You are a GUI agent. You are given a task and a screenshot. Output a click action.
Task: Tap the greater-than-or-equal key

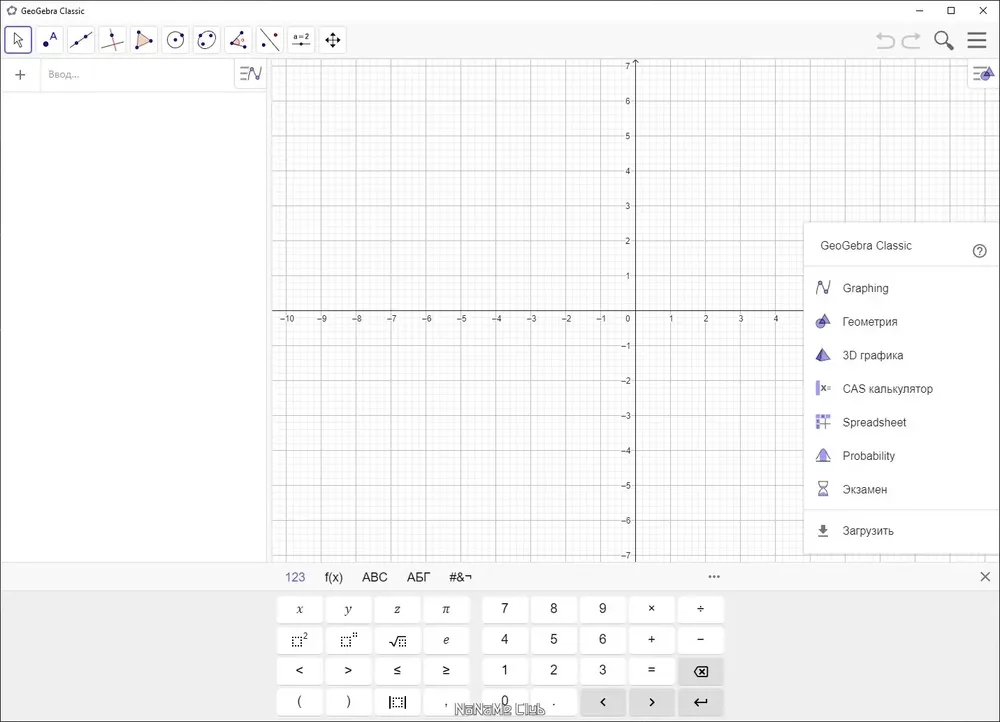(x=446, y=671)
